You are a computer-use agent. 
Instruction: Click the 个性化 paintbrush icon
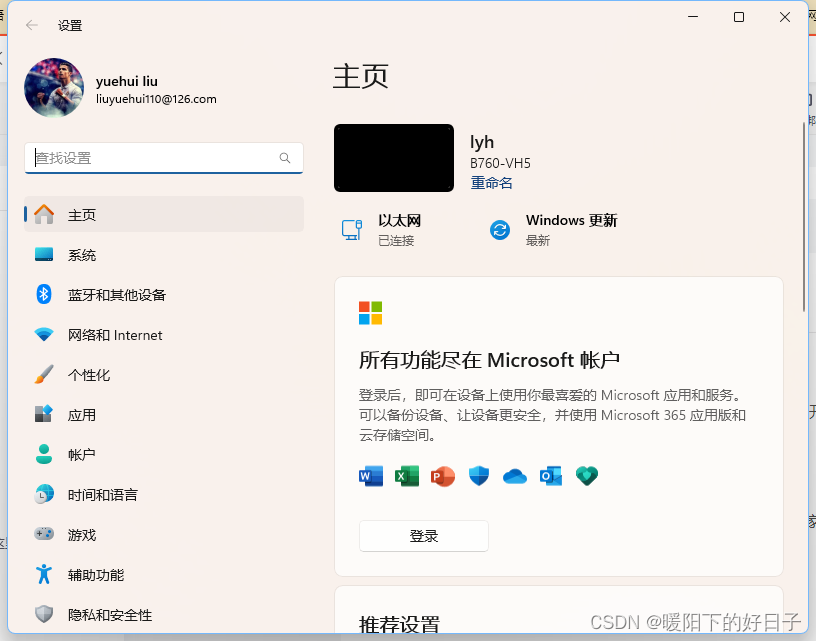[44, 374]
